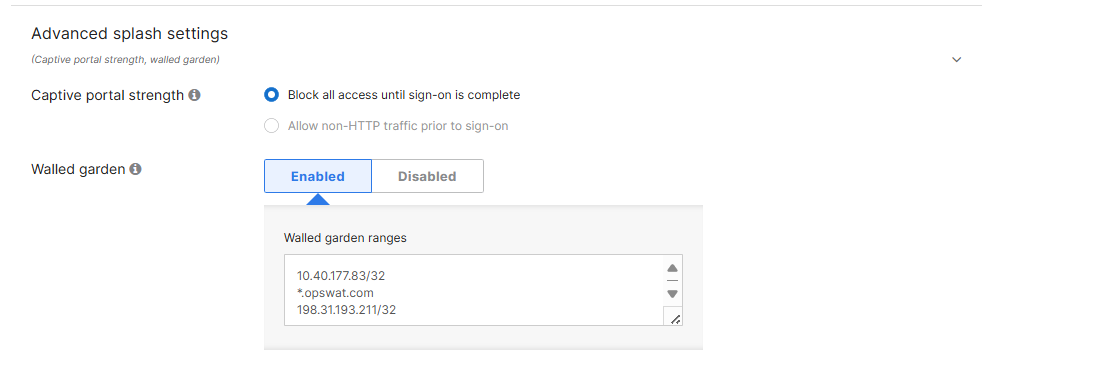Click the Advanced splash settings heading
Viewport: 1111px width, 385px height.
130,33
